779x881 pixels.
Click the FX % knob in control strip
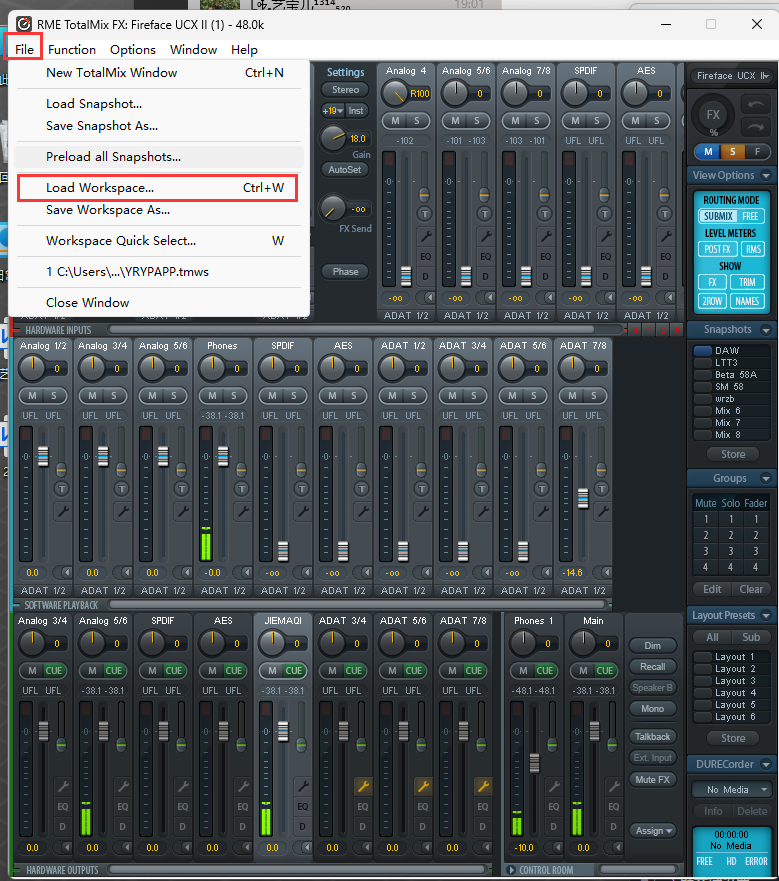point(713,115)
